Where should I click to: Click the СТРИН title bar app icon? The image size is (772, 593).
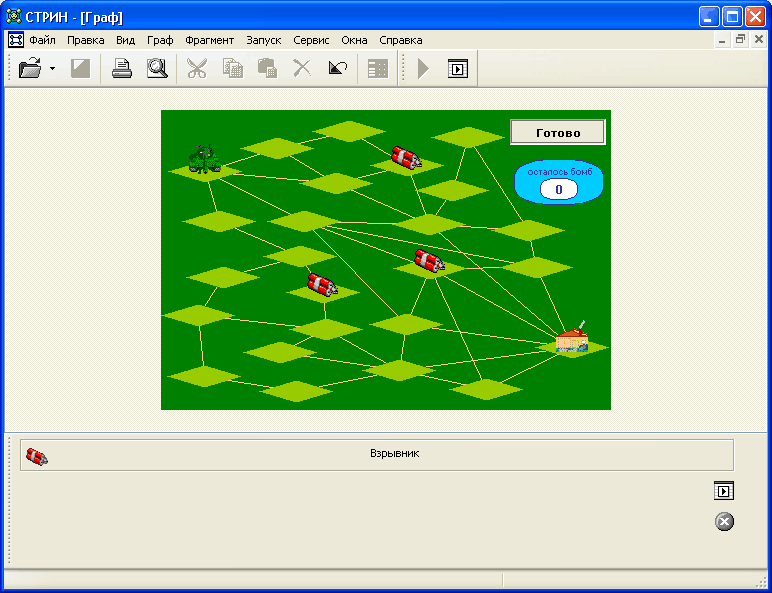coord(14,17)
